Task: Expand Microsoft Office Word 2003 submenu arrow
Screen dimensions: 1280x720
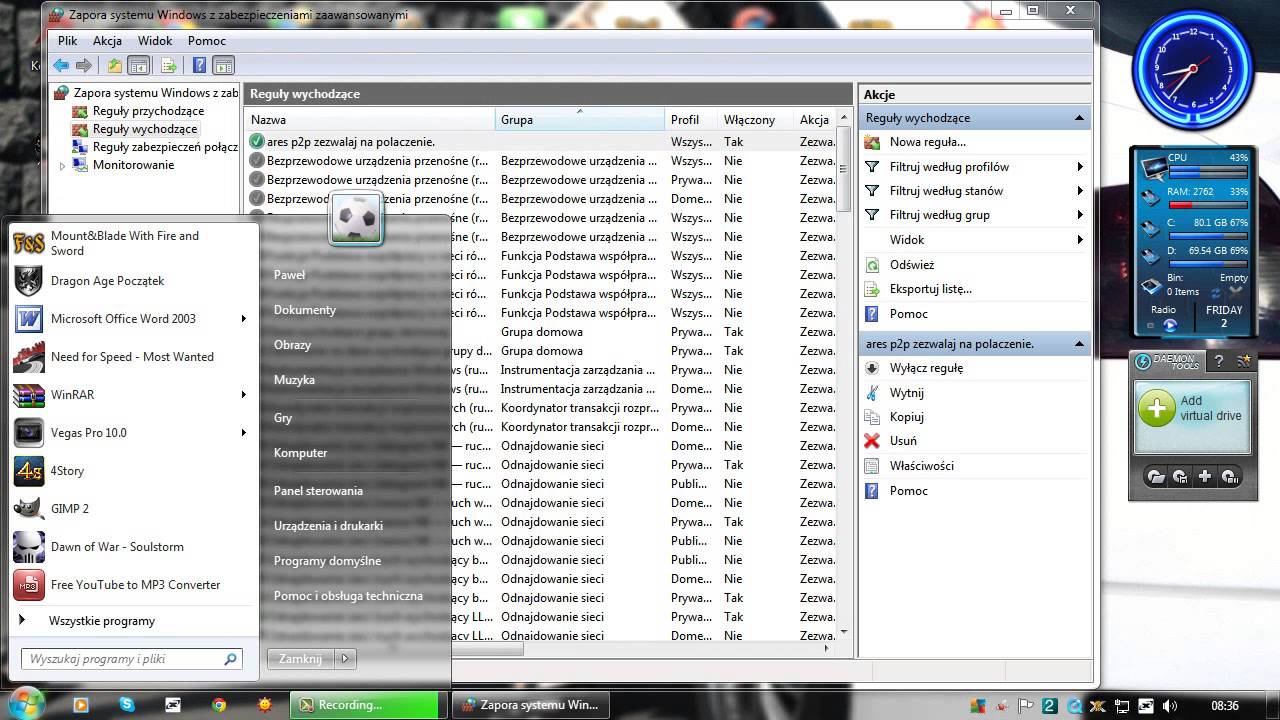Action: point(243,319)
